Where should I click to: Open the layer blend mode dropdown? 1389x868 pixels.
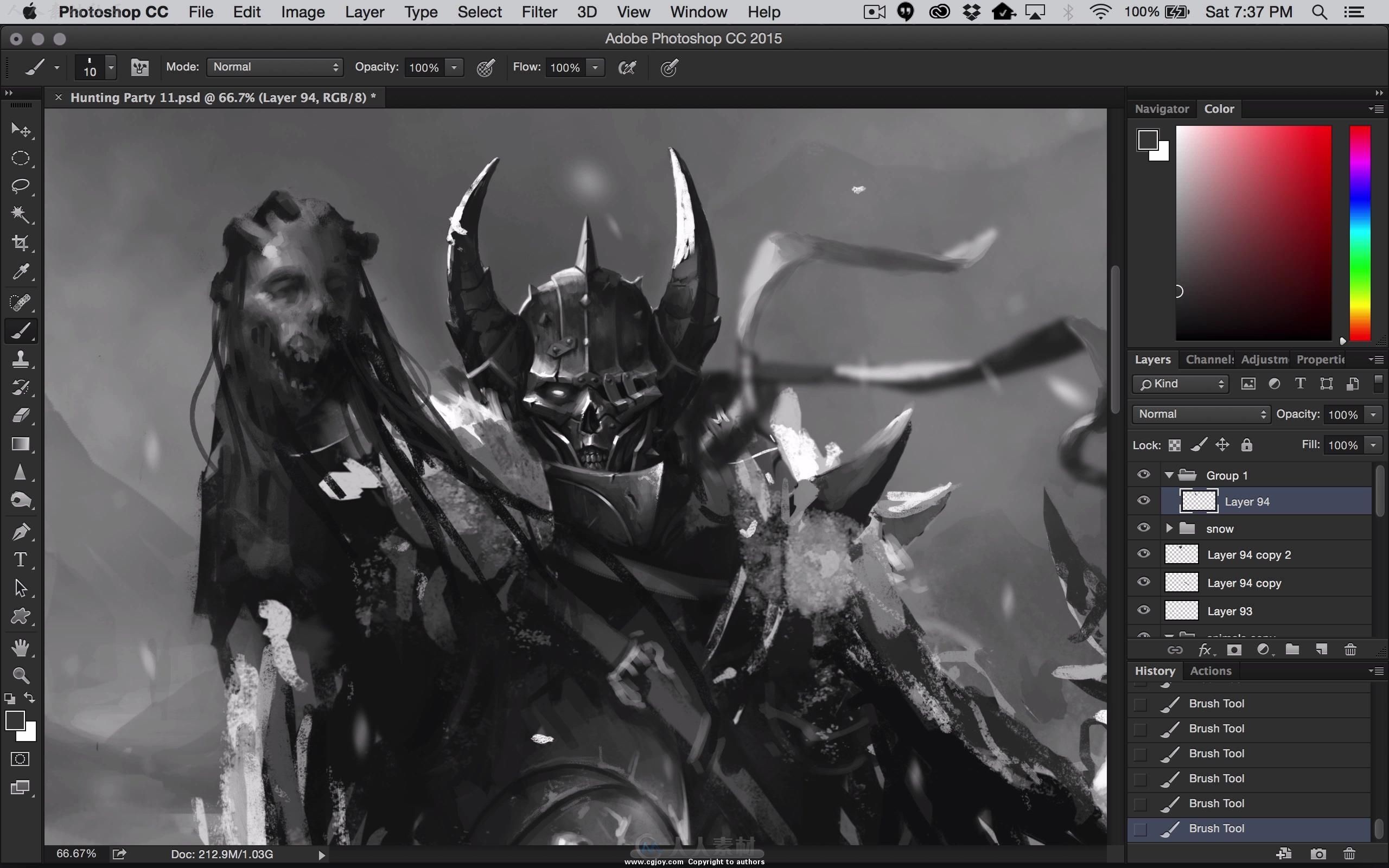coord(1201,414)
